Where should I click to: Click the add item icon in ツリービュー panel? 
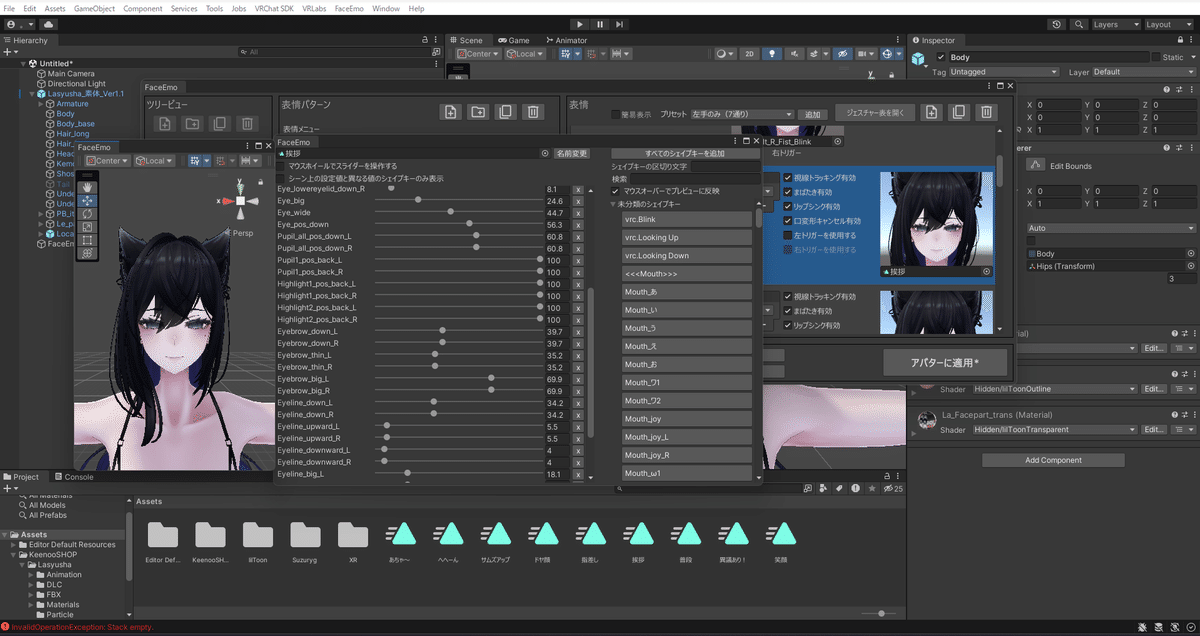point(165,123)
